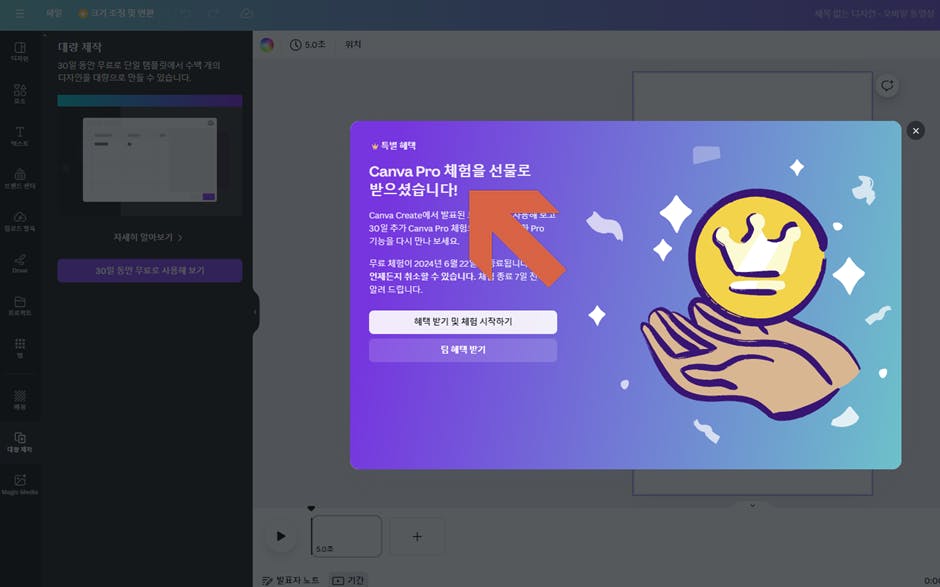
Task: Open the 요소 elements sidebar tab
Action: 20,94
